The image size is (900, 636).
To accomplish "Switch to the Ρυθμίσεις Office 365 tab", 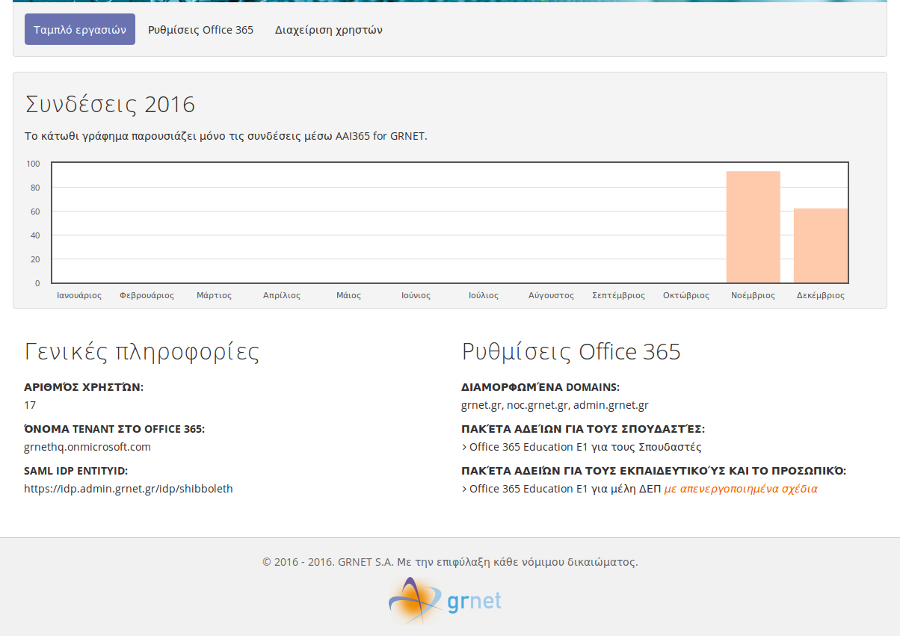I will [x=201, y=30].
